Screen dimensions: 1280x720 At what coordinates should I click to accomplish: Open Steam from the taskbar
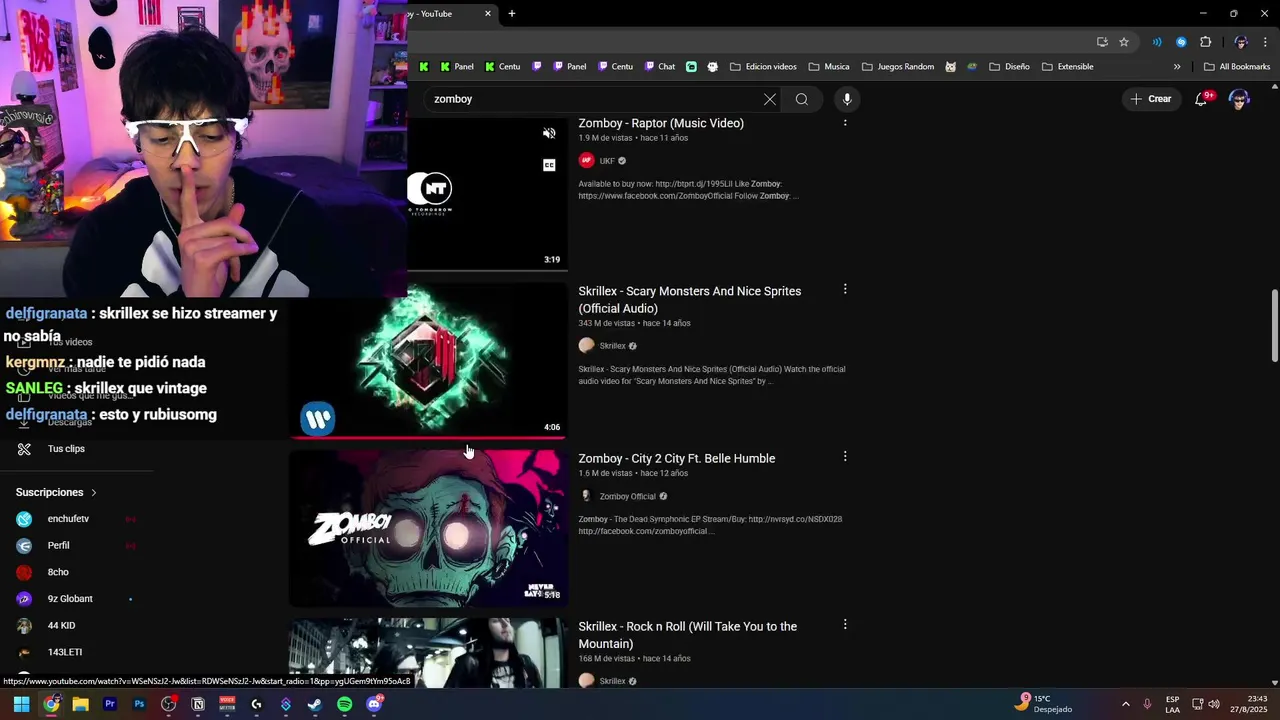pyautogui.click(x=315, y=704)
